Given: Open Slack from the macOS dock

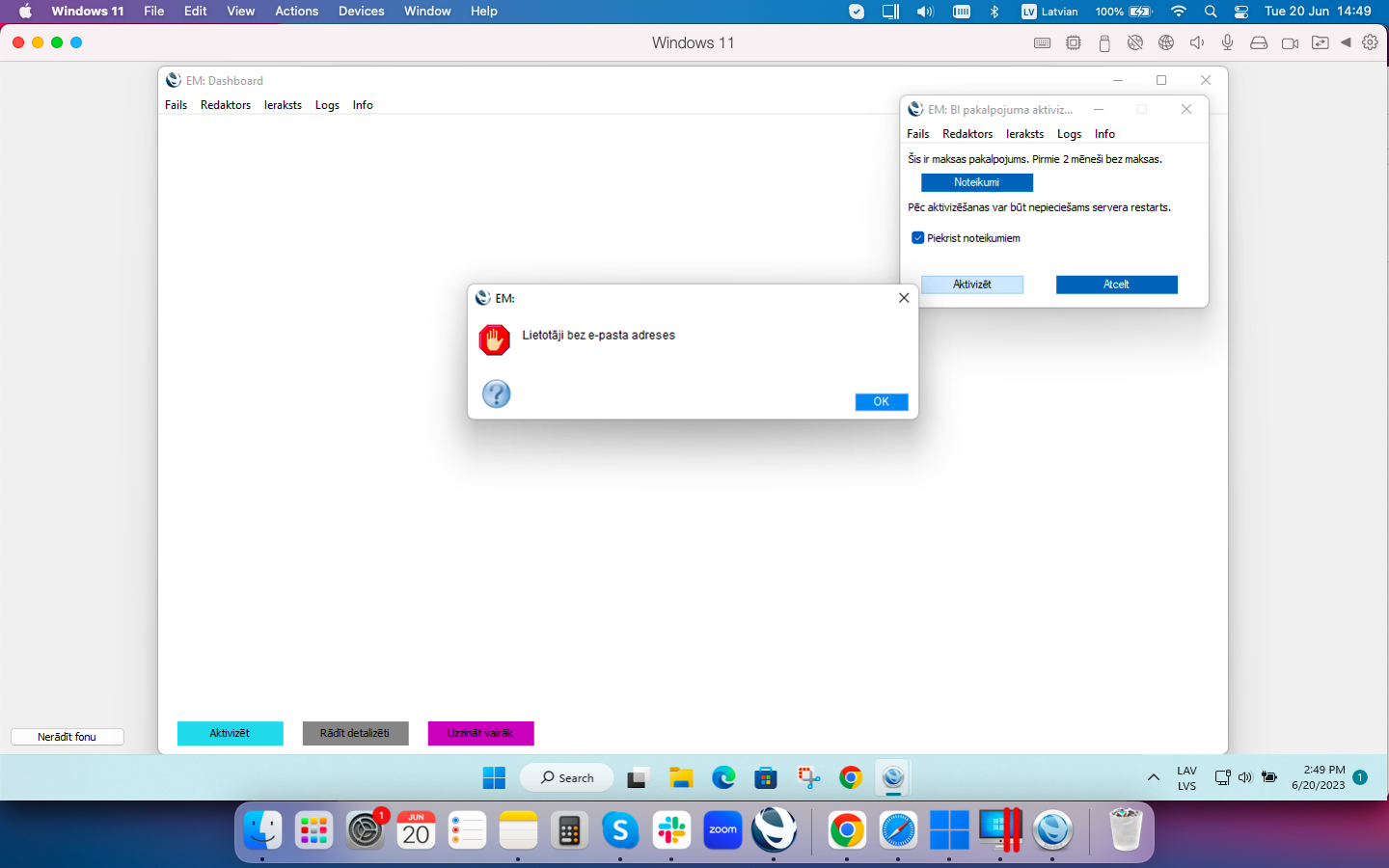Looking at the screenshot, I should pos(671,830).
